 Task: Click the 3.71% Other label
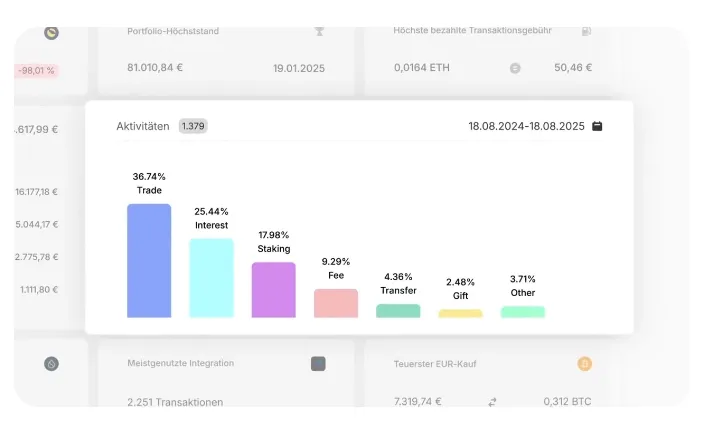[523, 285]
